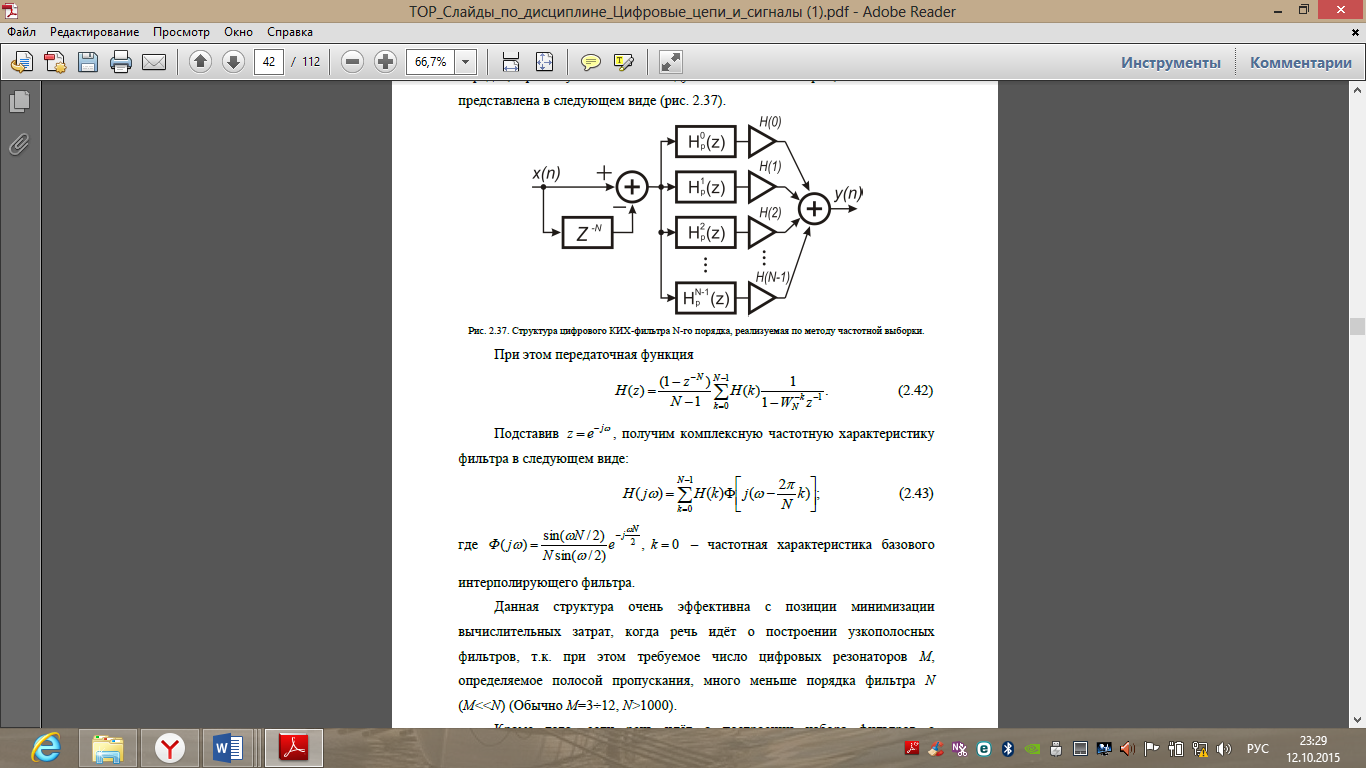
Task: Click the touchpad tray icon
Action: [1080, 748]
